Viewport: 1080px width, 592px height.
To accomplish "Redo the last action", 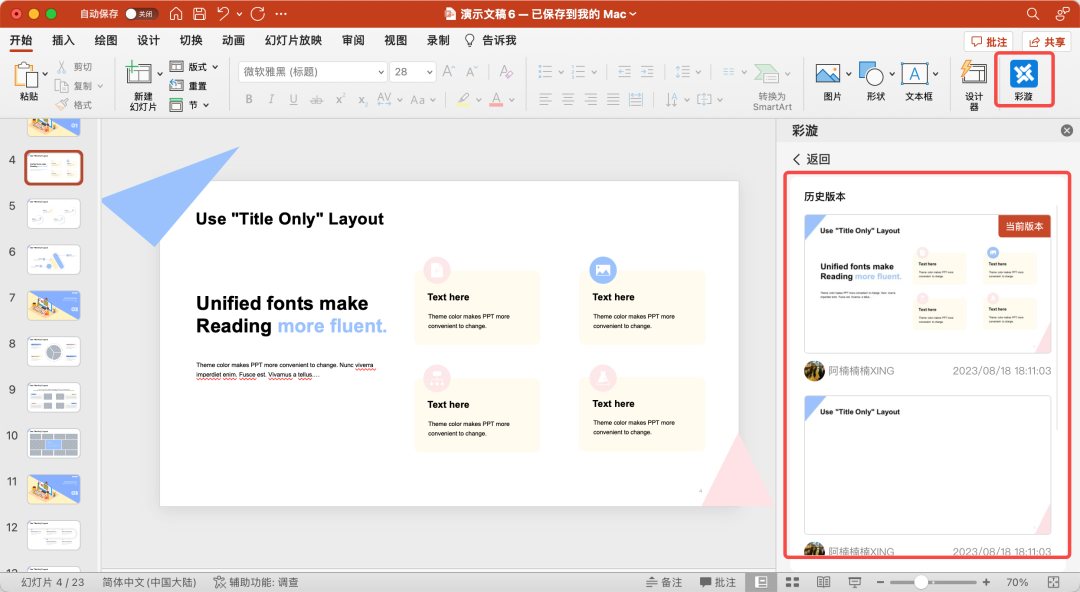I will (x=258, y=14).
